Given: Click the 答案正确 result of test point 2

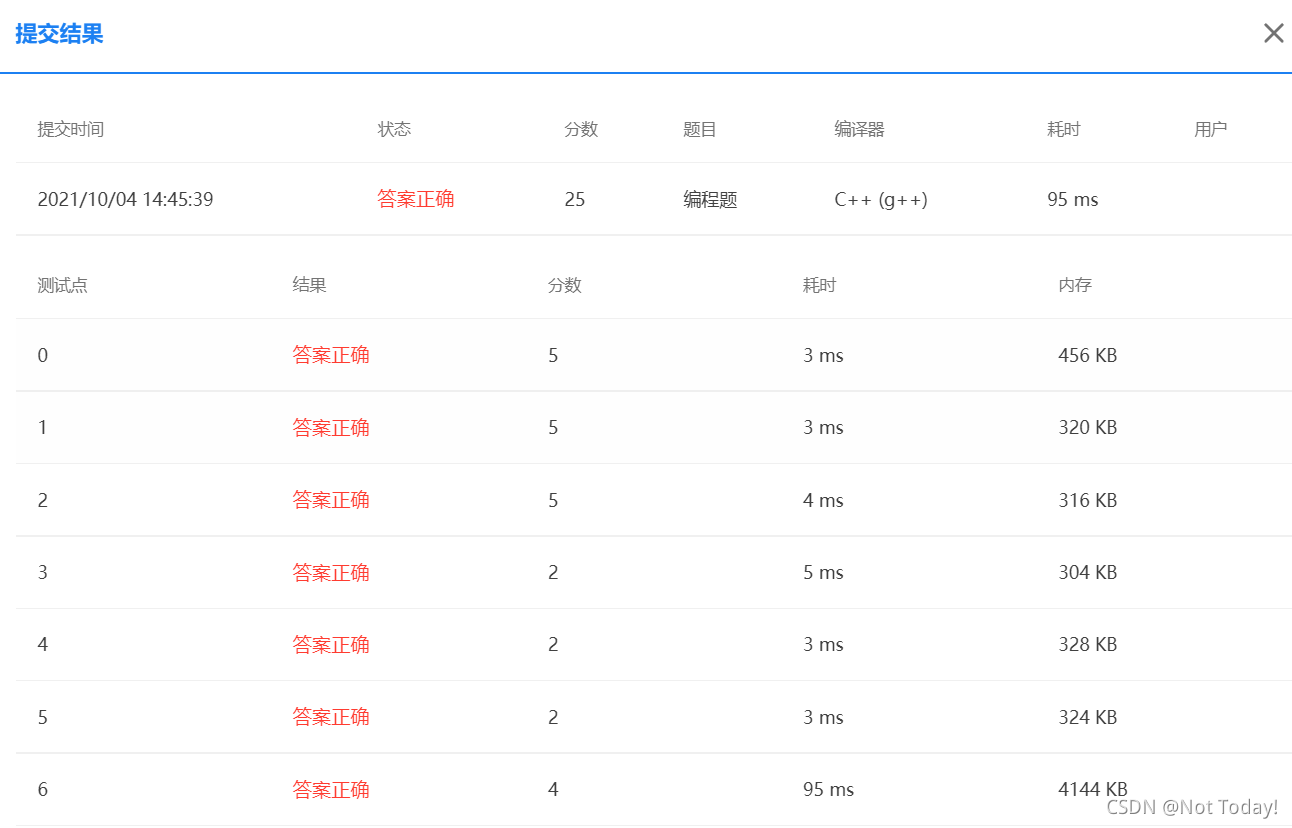Looking at the screenshot, I should click(331, 499).
